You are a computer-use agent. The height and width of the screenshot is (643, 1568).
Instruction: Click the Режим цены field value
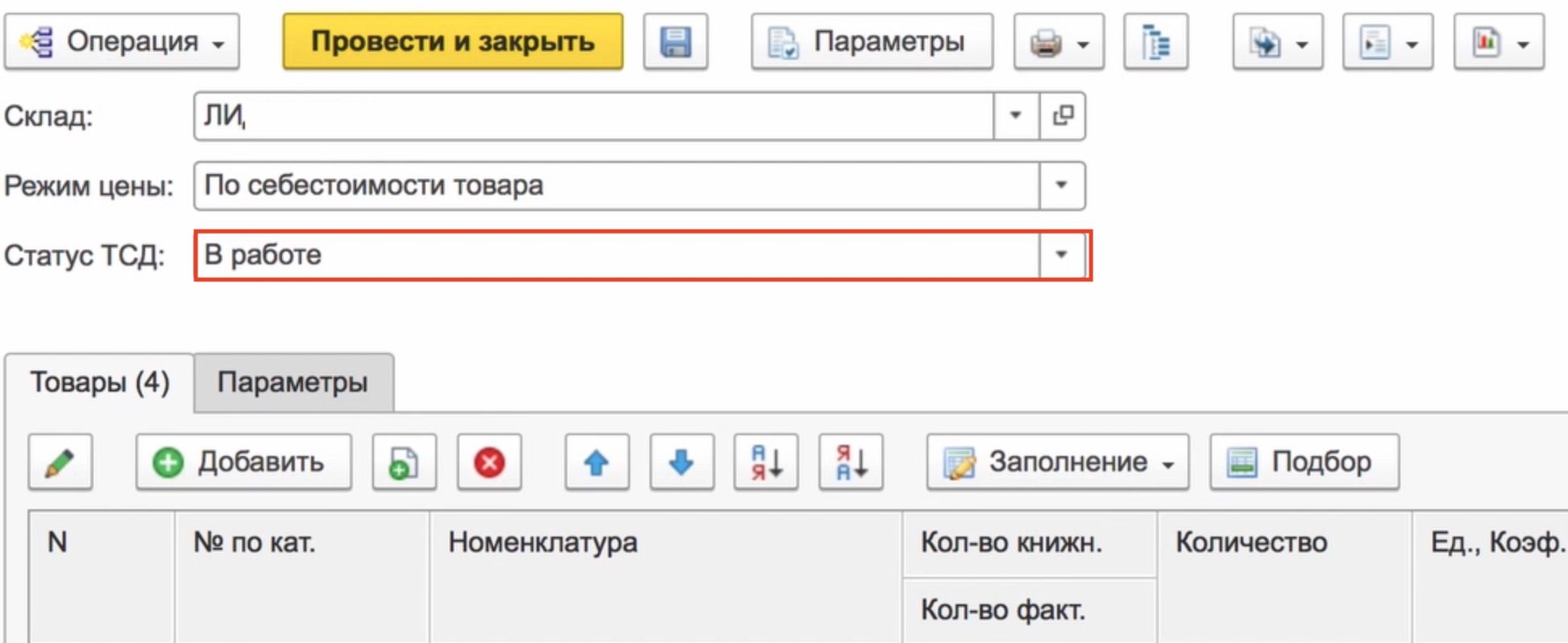(616, 186)
